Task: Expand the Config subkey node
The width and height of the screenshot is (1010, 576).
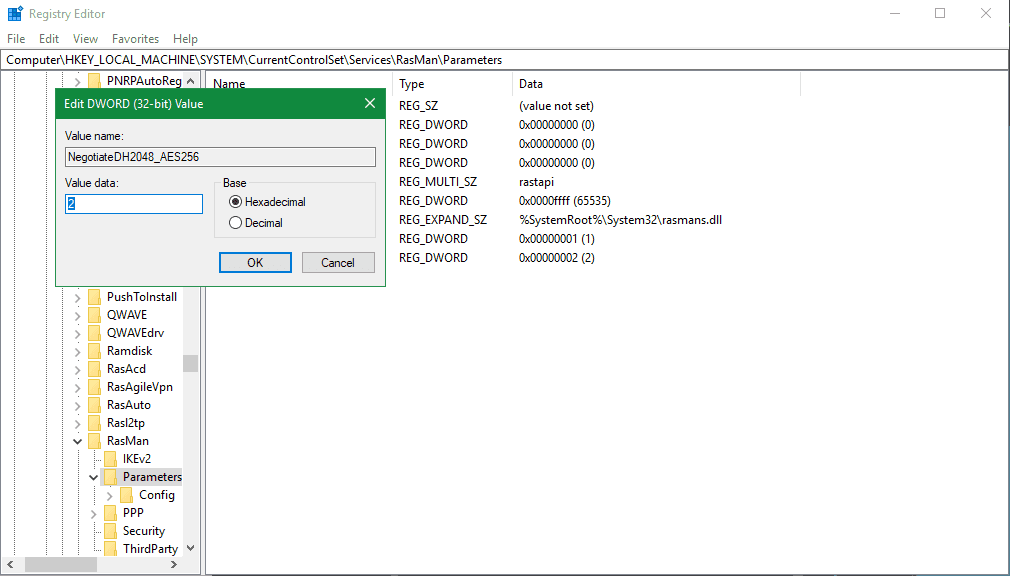Action: click(110, 495)
